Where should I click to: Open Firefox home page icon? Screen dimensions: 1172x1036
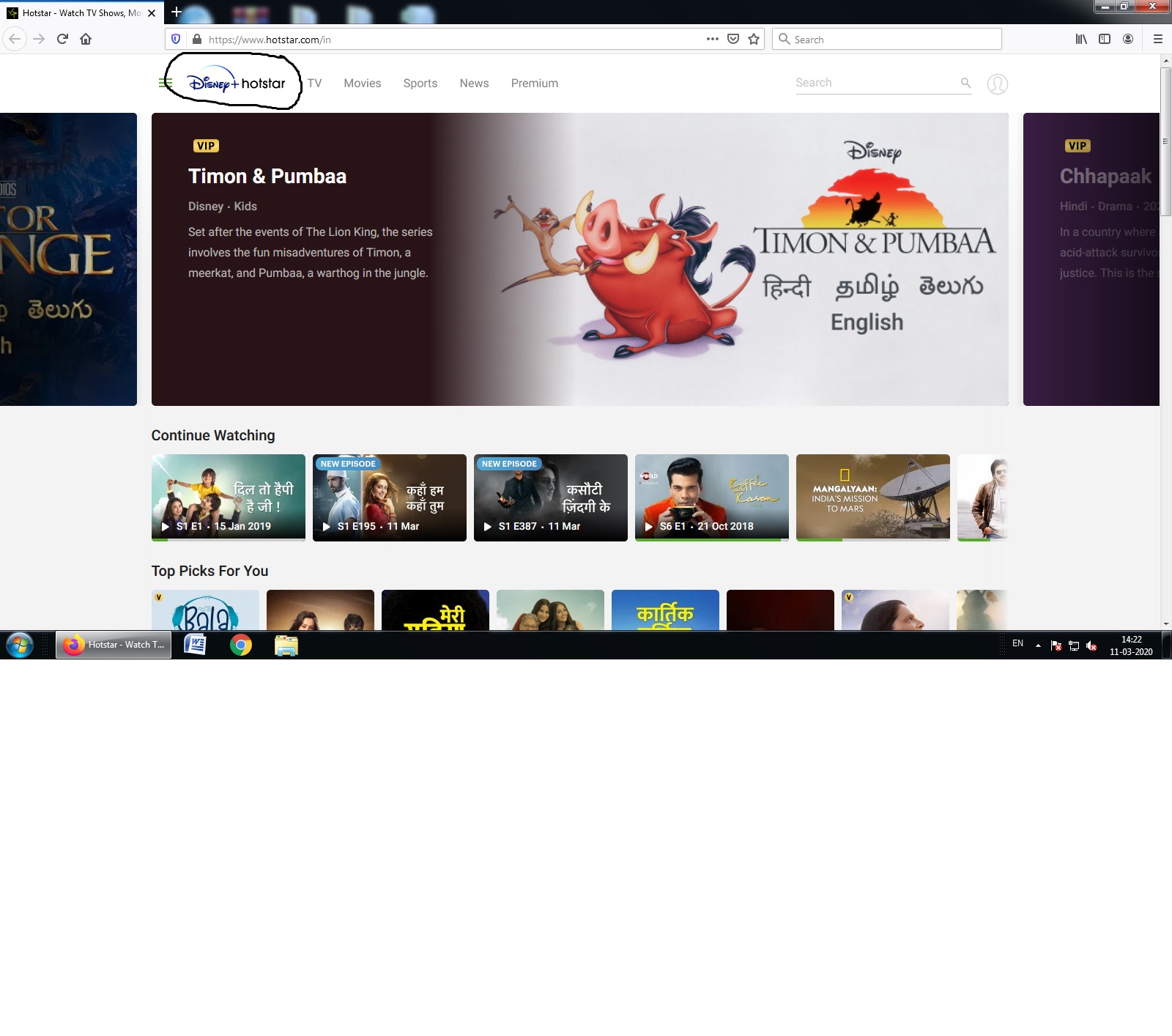(86, 39)
